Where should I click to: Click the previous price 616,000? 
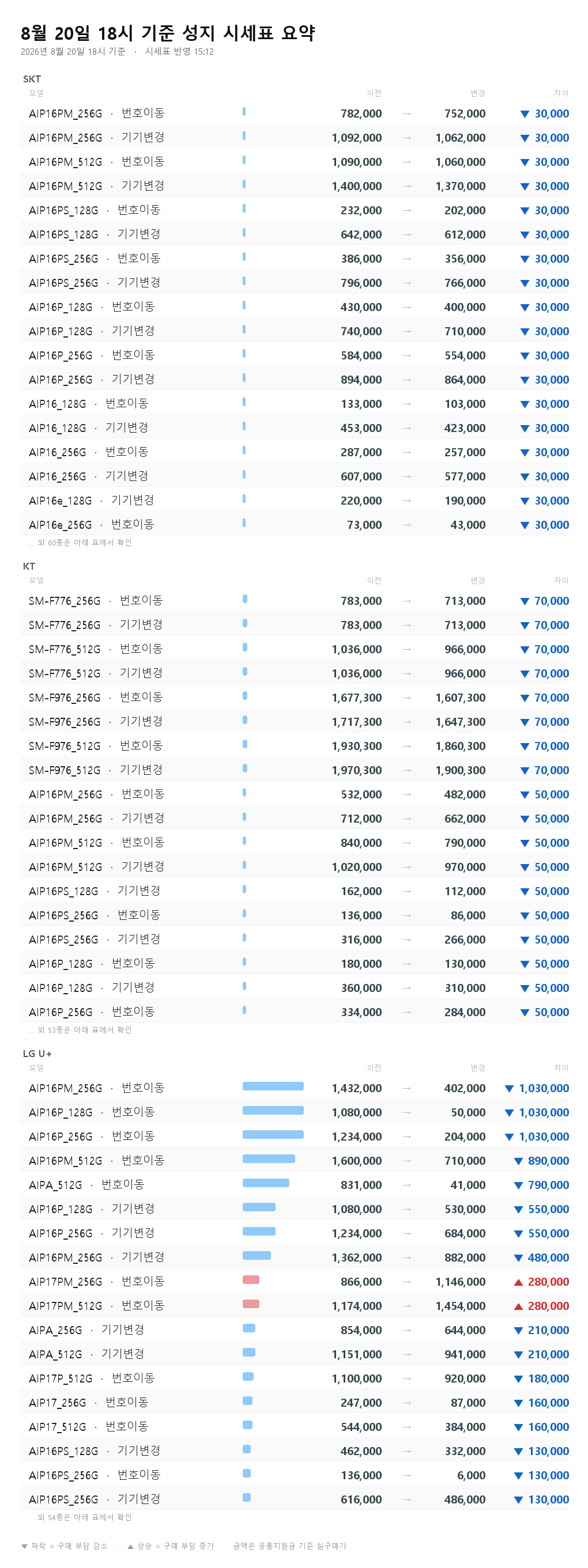coord(361,1500)
